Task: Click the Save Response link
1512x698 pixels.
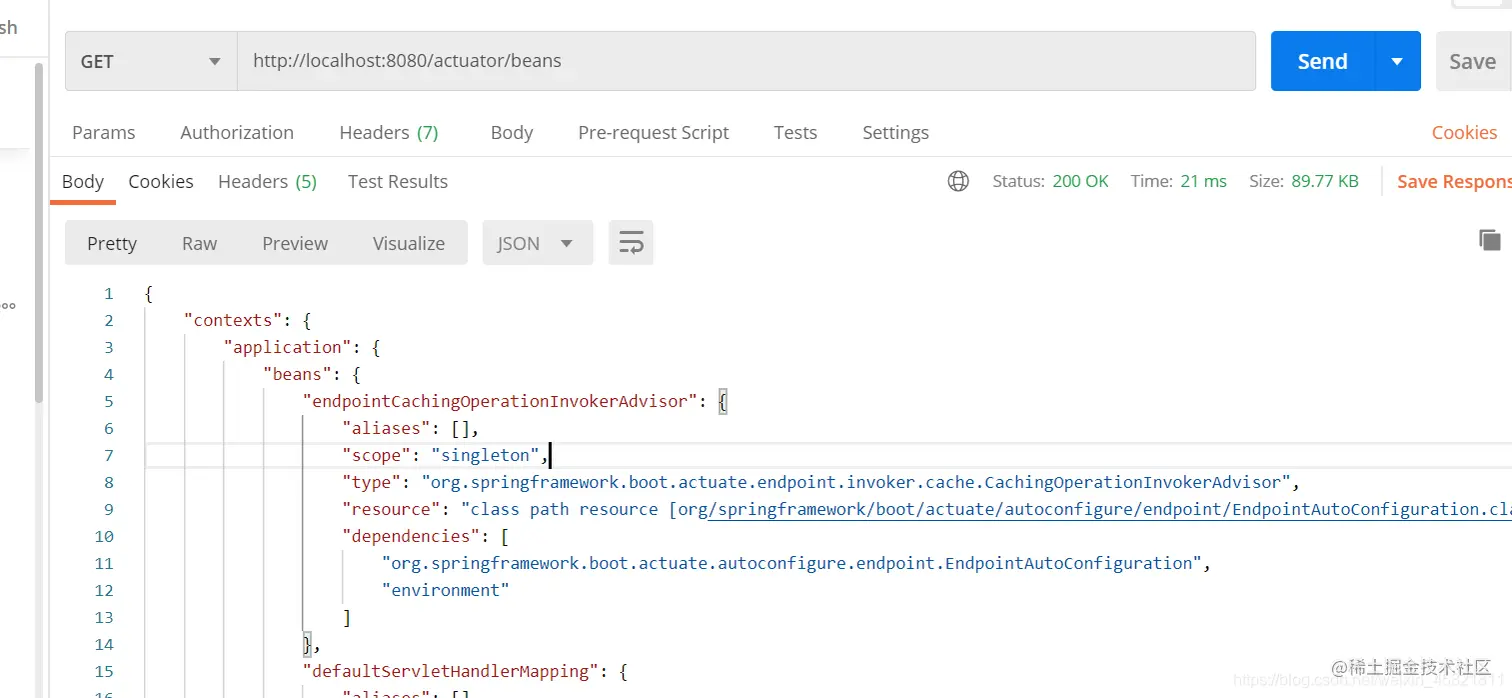Action: [x=1455, y=181]
